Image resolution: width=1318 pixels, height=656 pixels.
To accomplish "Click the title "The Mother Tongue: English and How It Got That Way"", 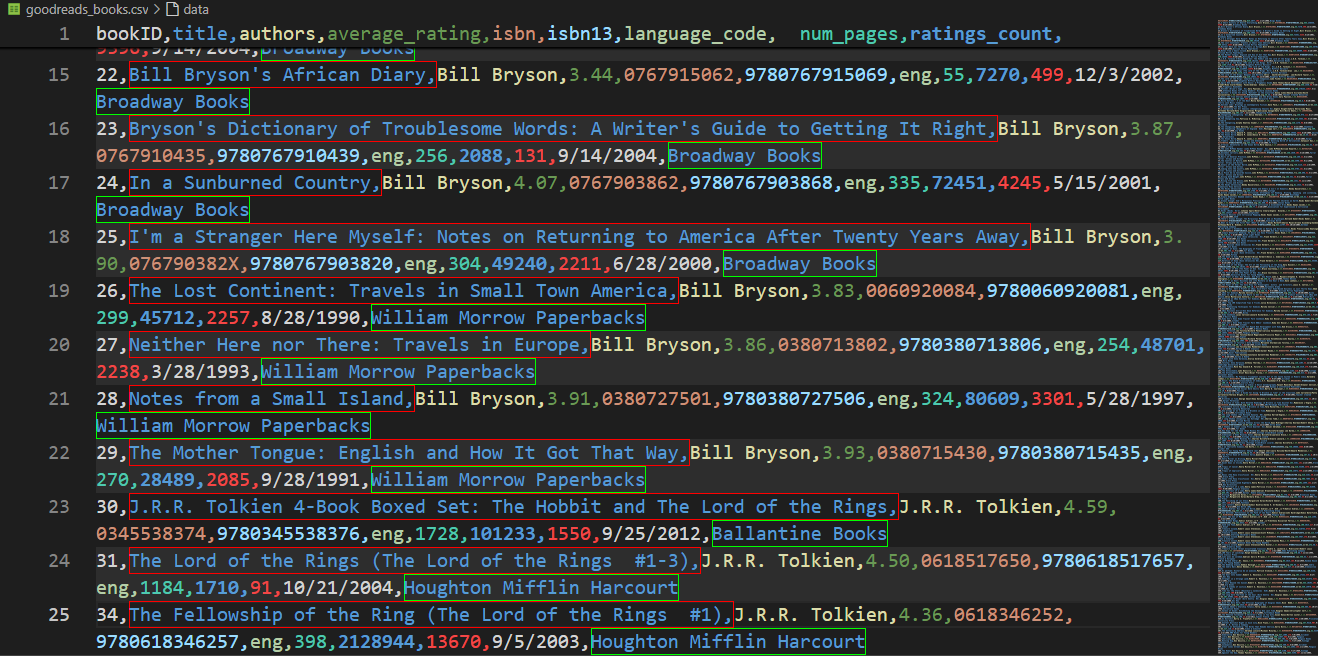I will coord(404,453).
